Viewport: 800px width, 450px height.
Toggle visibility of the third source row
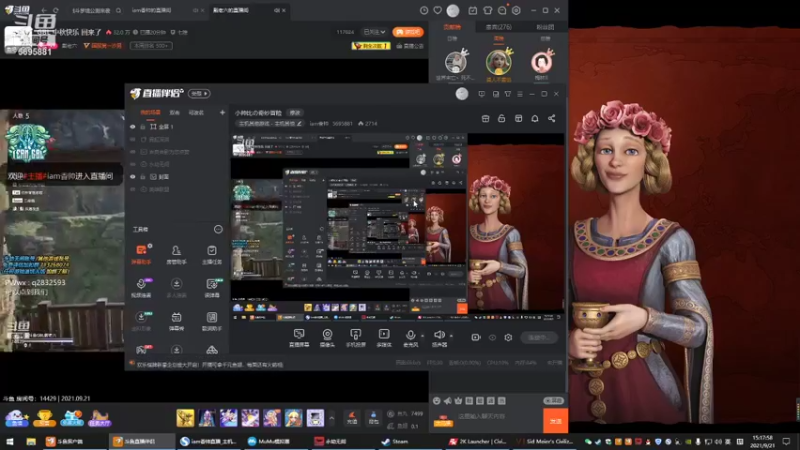pyautogui.click(x=133, y=152)
